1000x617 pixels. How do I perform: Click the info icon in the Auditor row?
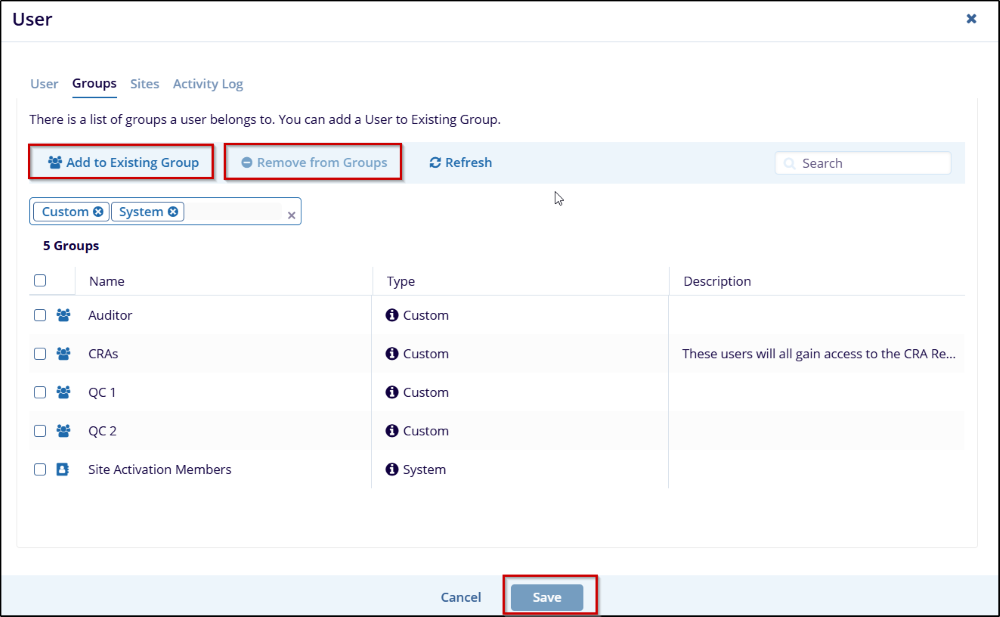(x=392, y=315)
